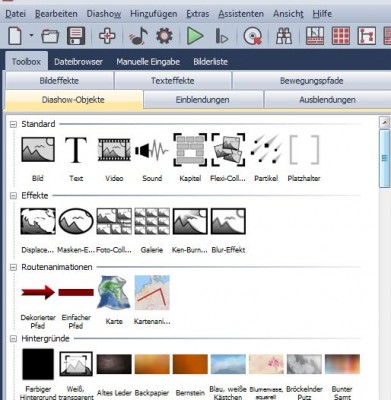Select the Bernstein orange background swatch
Viewport: 391px width, 400px height.
coord(190,364)
